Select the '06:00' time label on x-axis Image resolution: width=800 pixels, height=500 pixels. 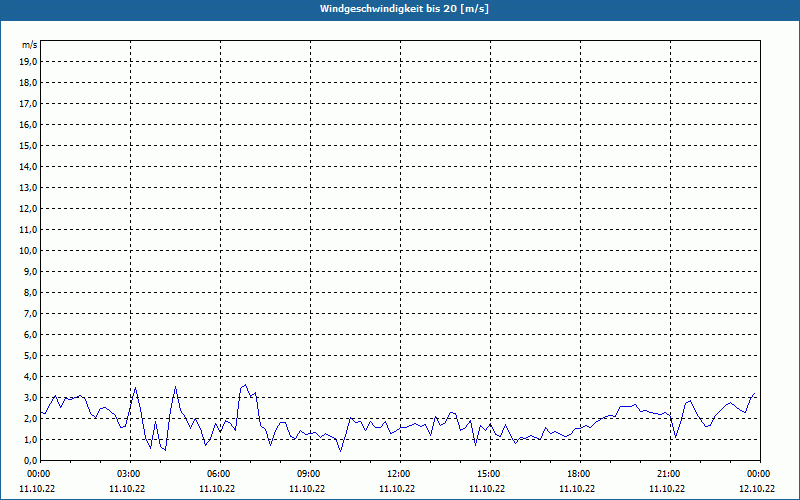point(220,474)
